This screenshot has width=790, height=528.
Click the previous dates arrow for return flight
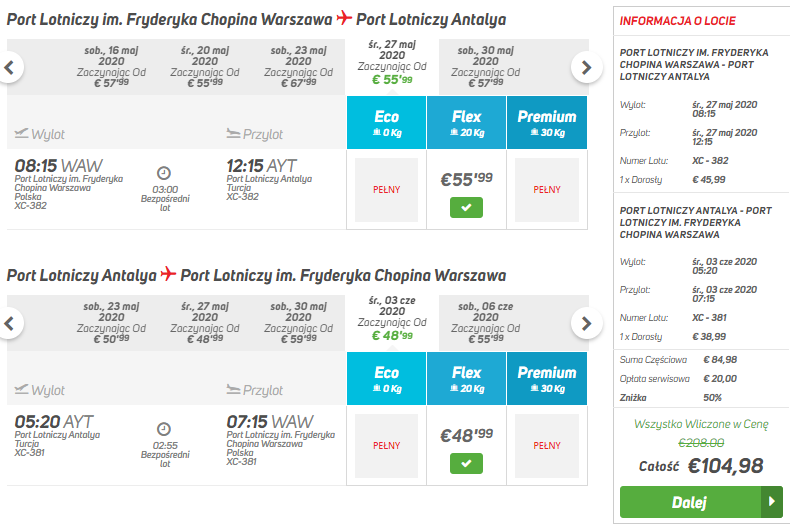[x=9, y=323]
